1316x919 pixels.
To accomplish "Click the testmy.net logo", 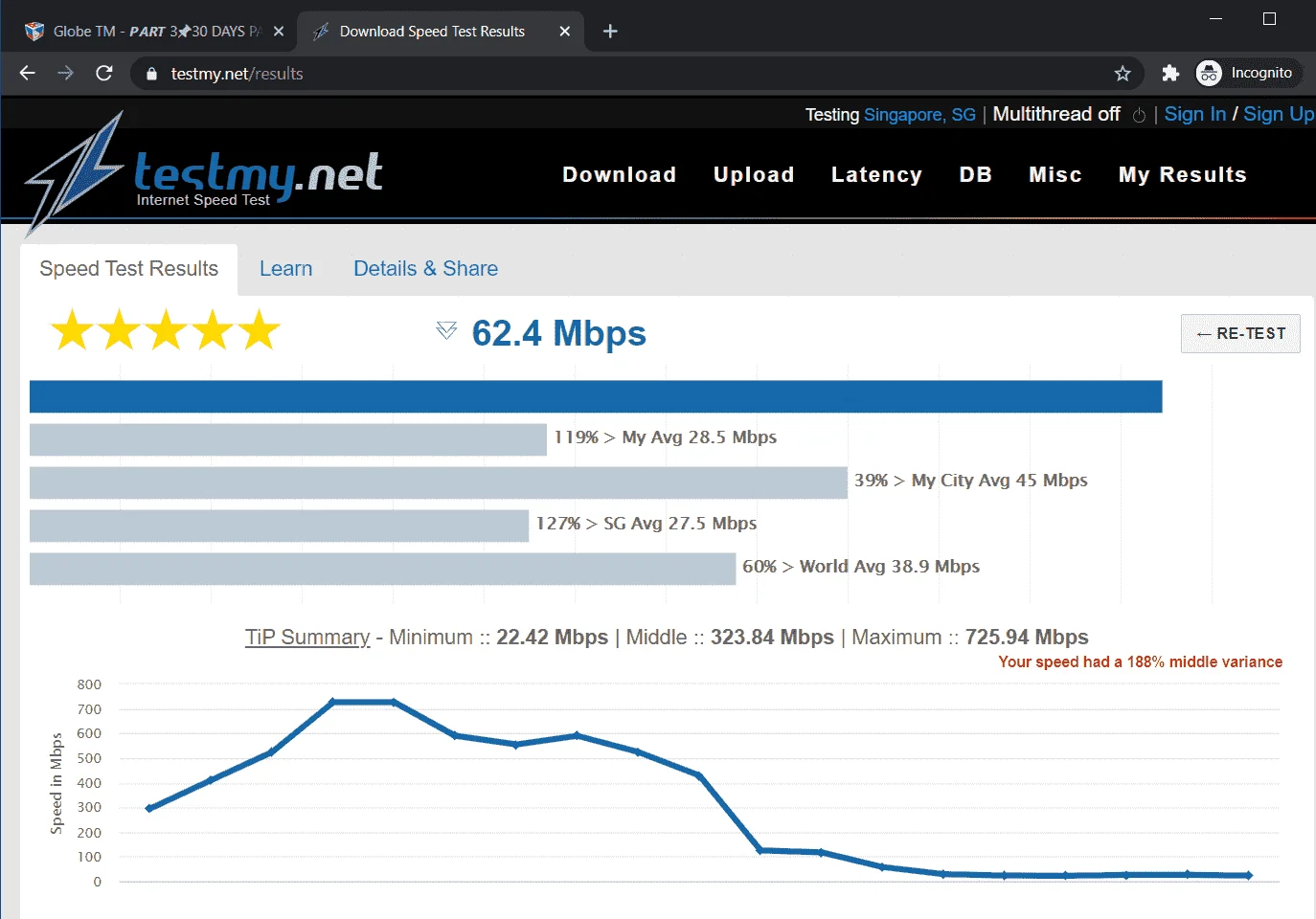I will click(204, 173).
